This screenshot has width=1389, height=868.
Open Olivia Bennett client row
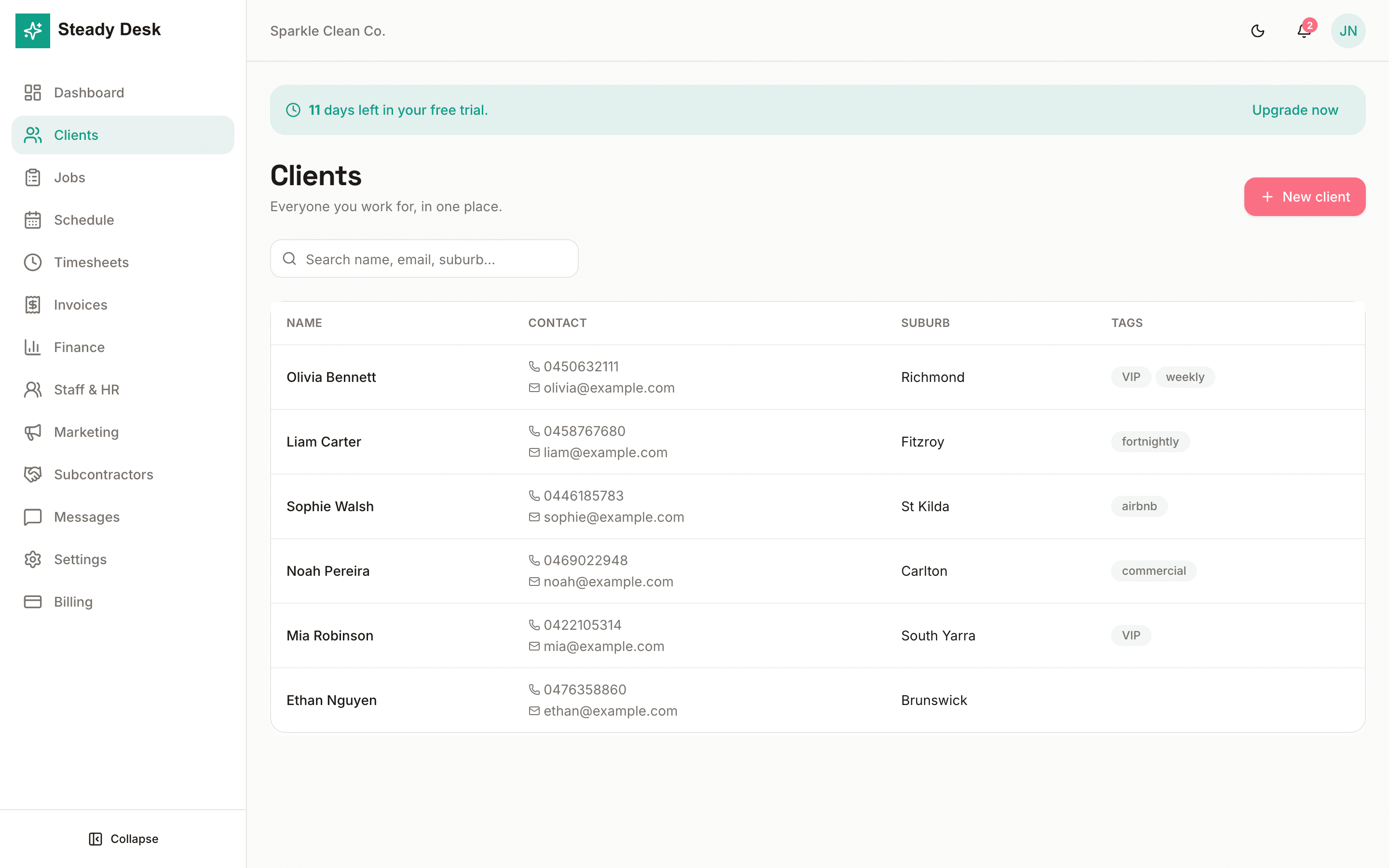(x=817, y=377)
